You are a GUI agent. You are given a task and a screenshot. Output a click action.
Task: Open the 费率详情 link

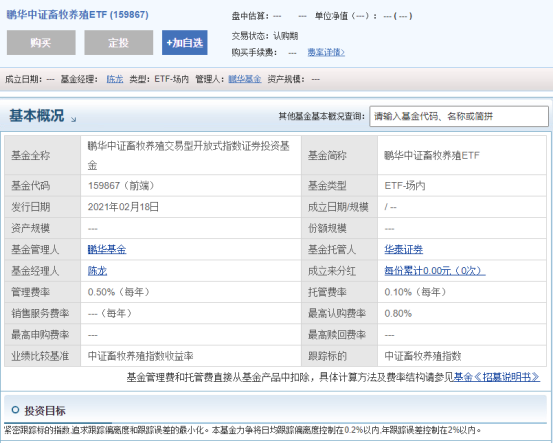click(x=326, y=52)
